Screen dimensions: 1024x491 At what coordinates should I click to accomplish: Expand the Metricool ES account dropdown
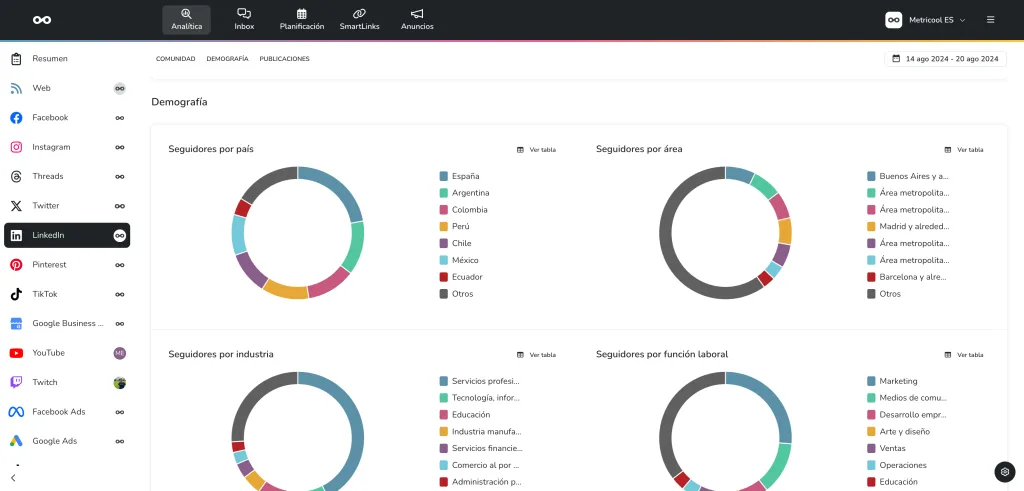[x=925, y=19]
